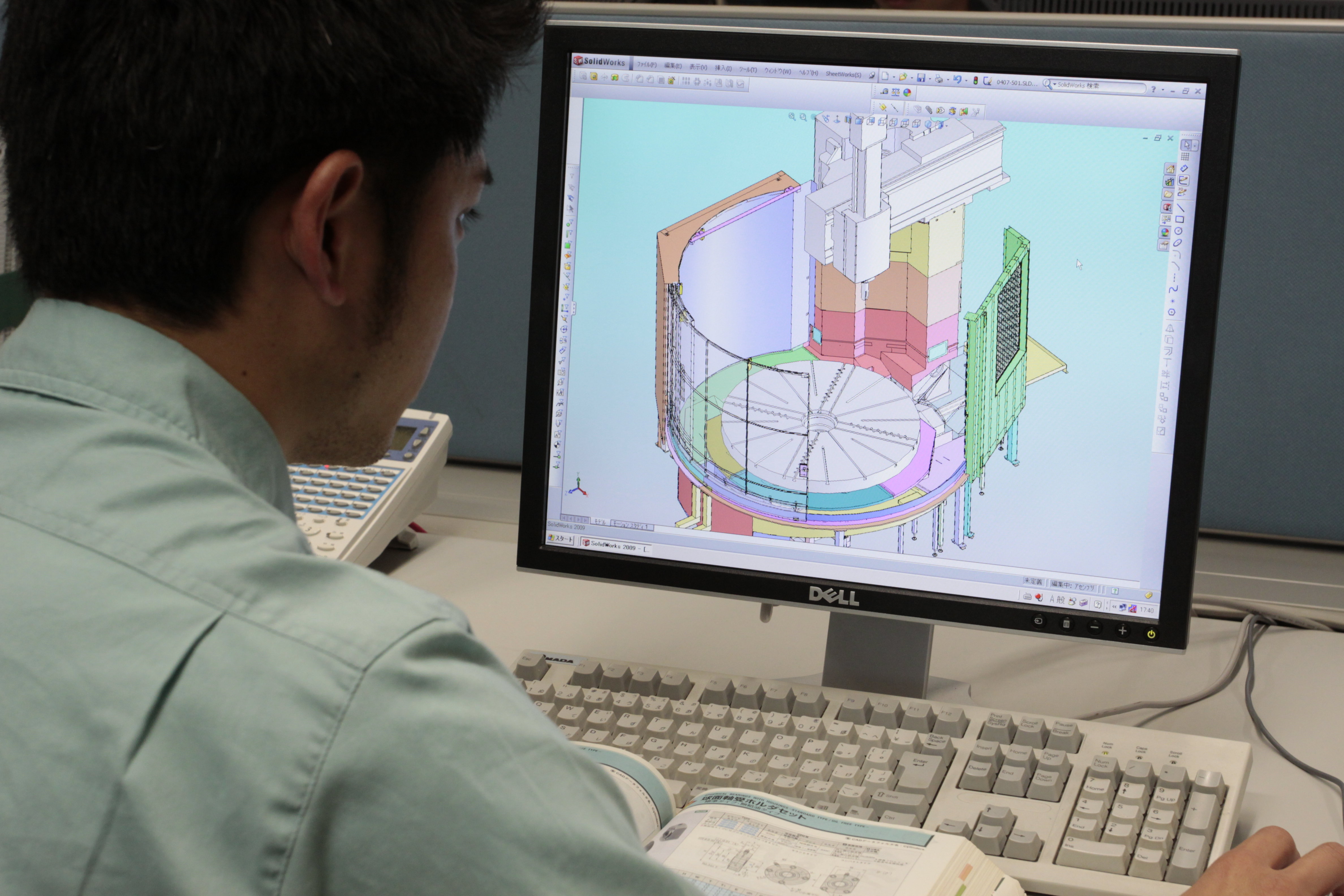The width and height of the screenshot is (1344, 896).
Task: Switch to the モデル tab
Action: coord(600,522)
